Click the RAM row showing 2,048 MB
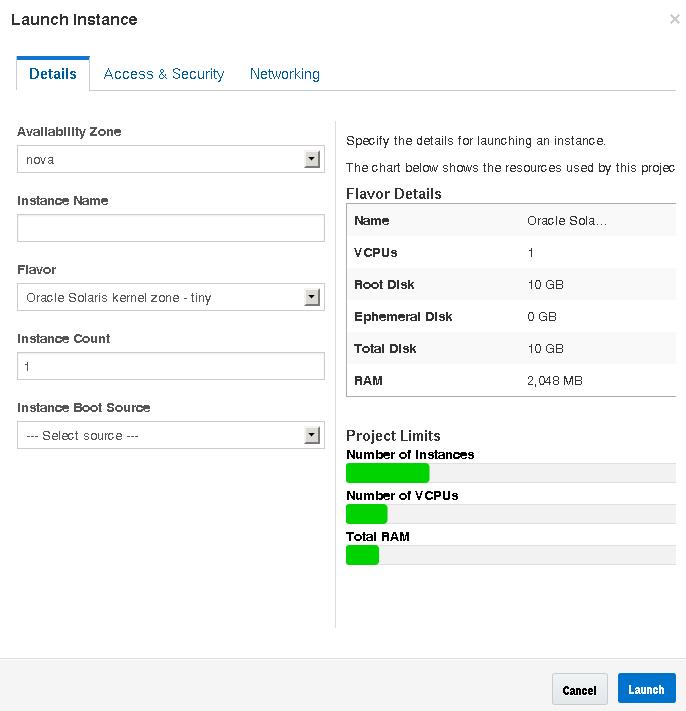The image size is (686, 711). [510, 381]
